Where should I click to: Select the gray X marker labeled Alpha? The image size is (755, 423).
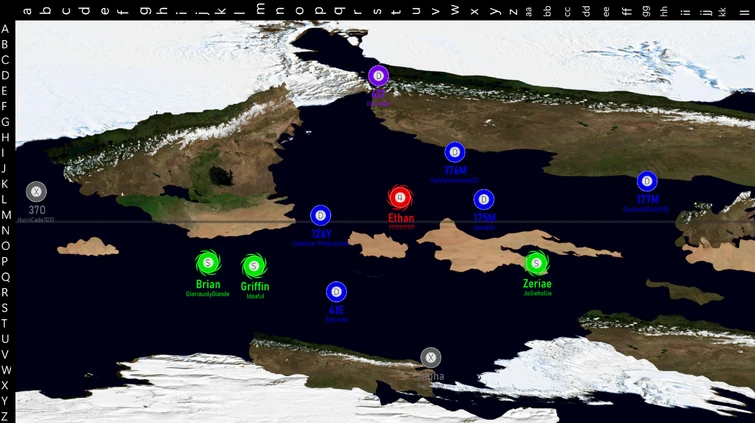point(430,358)
